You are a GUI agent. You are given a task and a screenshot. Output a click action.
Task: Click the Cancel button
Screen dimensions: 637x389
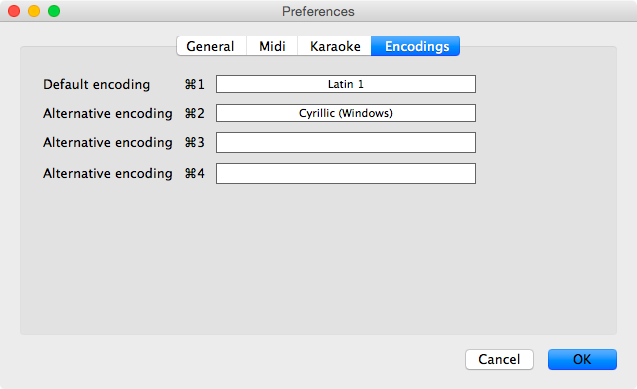[x=499, y=359]
